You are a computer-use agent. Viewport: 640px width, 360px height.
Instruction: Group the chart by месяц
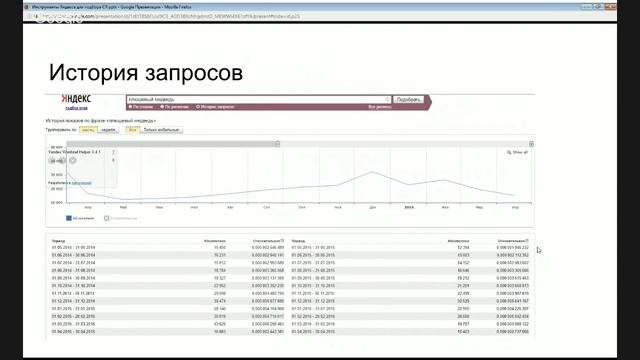[x=88, y=130]
